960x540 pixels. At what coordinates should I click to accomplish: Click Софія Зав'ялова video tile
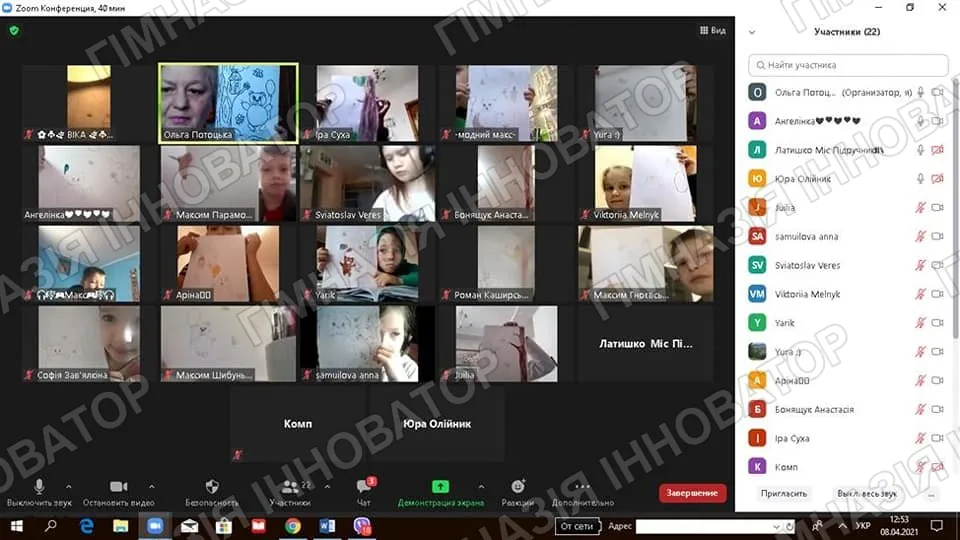[89, 343]
